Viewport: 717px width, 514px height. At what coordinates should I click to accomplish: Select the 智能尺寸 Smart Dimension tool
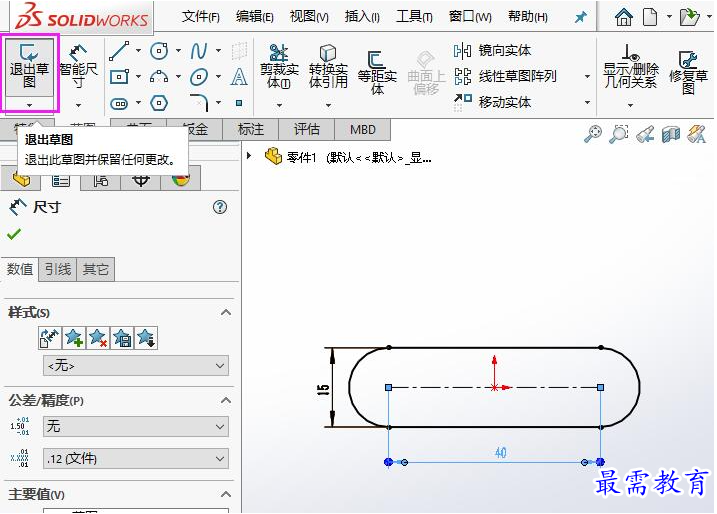[x=78, y=67]
